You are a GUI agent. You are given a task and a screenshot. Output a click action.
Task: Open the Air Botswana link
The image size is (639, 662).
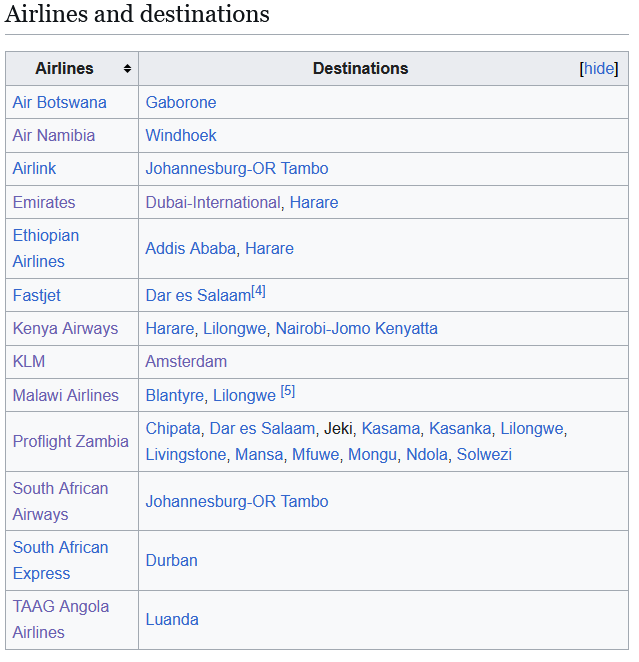[x=59, y=102]
